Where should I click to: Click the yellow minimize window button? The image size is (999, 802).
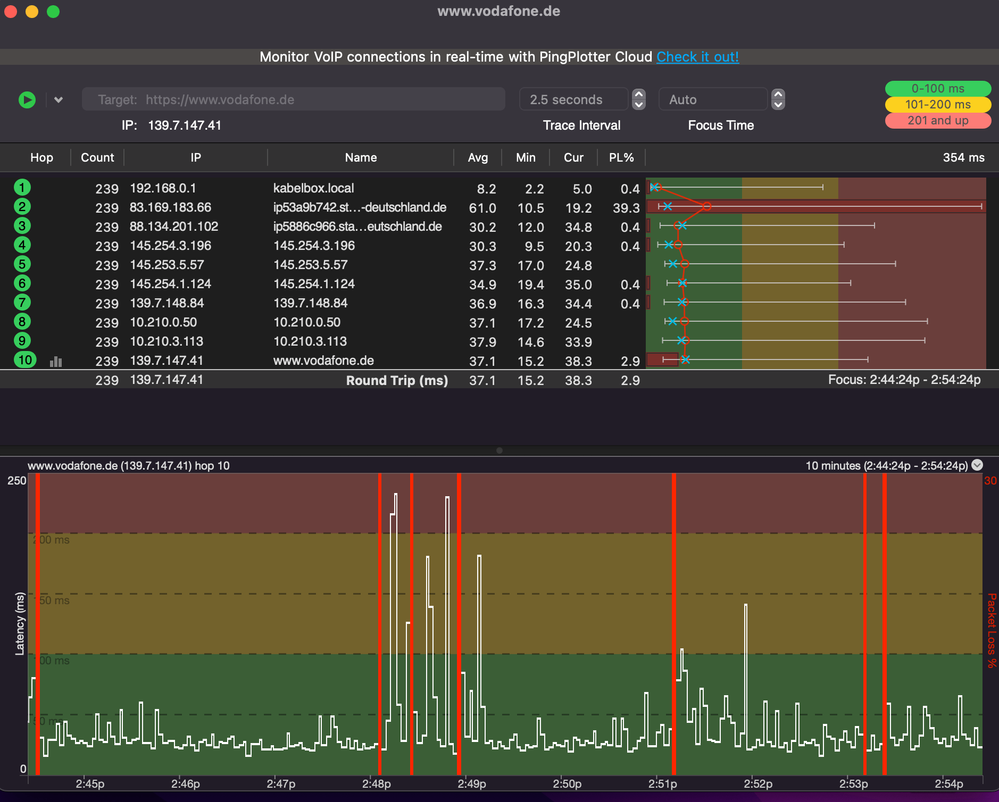click(x=32, y=11)
